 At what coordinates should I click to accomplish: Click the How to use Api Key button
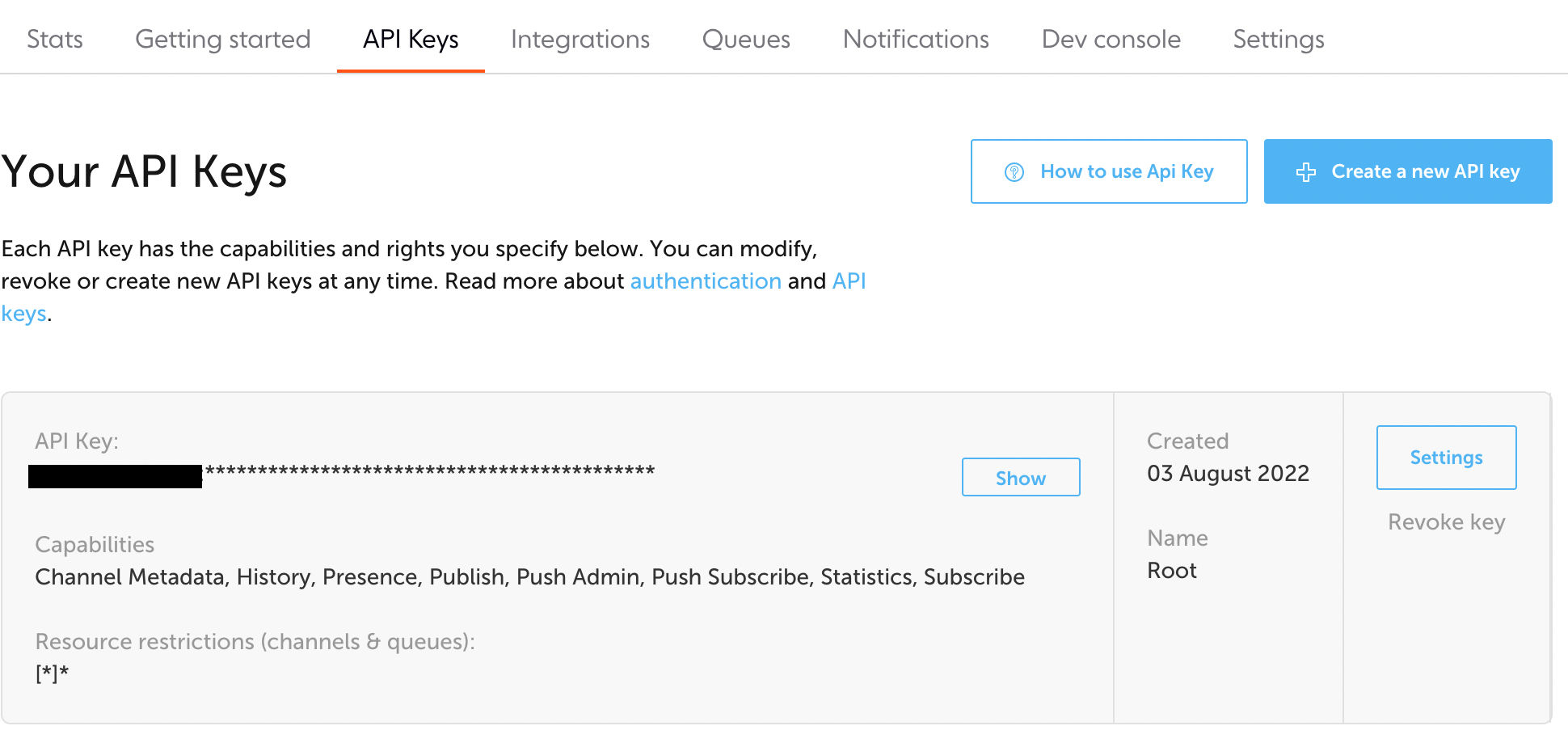[1109, 171]
